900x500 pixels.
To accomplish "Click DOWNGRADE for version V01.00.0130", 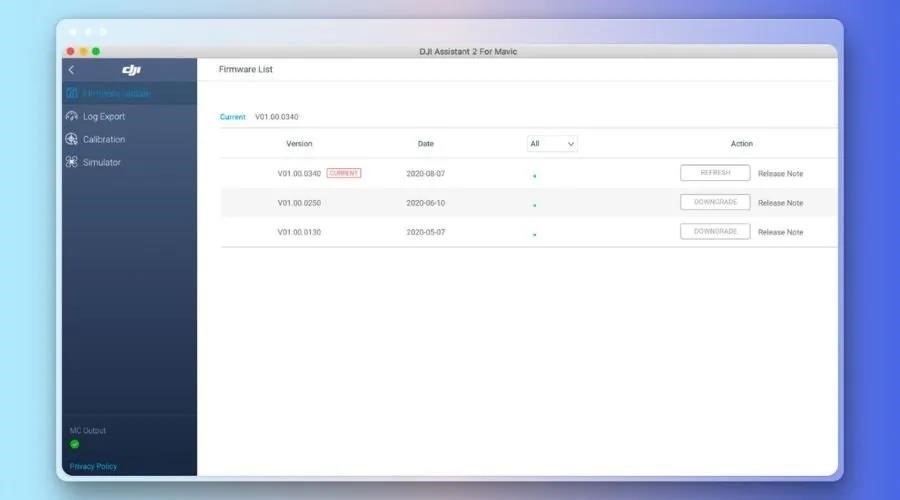I will (715, 231).
